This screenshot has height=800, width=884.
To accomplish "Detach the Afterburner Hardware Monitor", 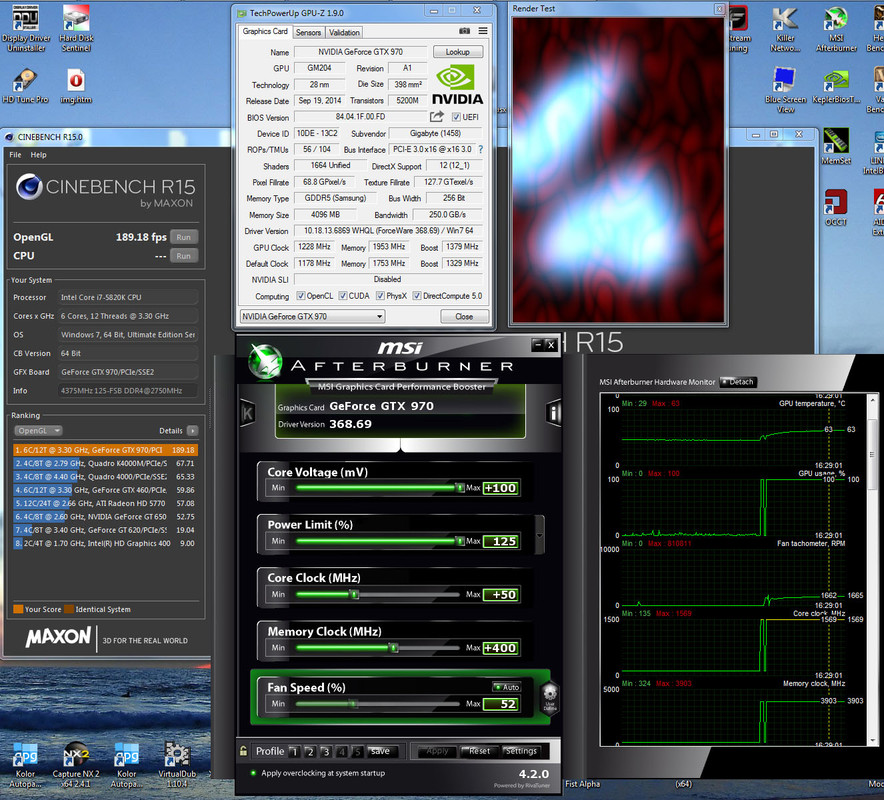I will tap(737, 382).
